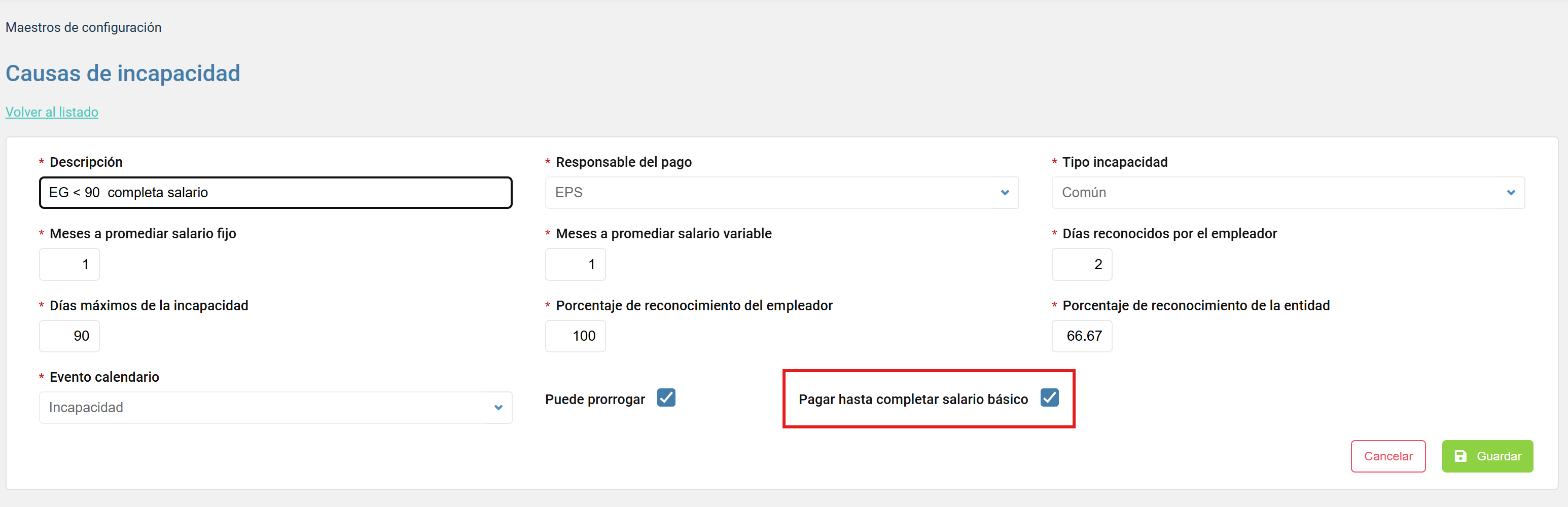1568x507 pixels.
Task: Uncheck the Puede prorrogar checkbox
Action: [666, 397]
